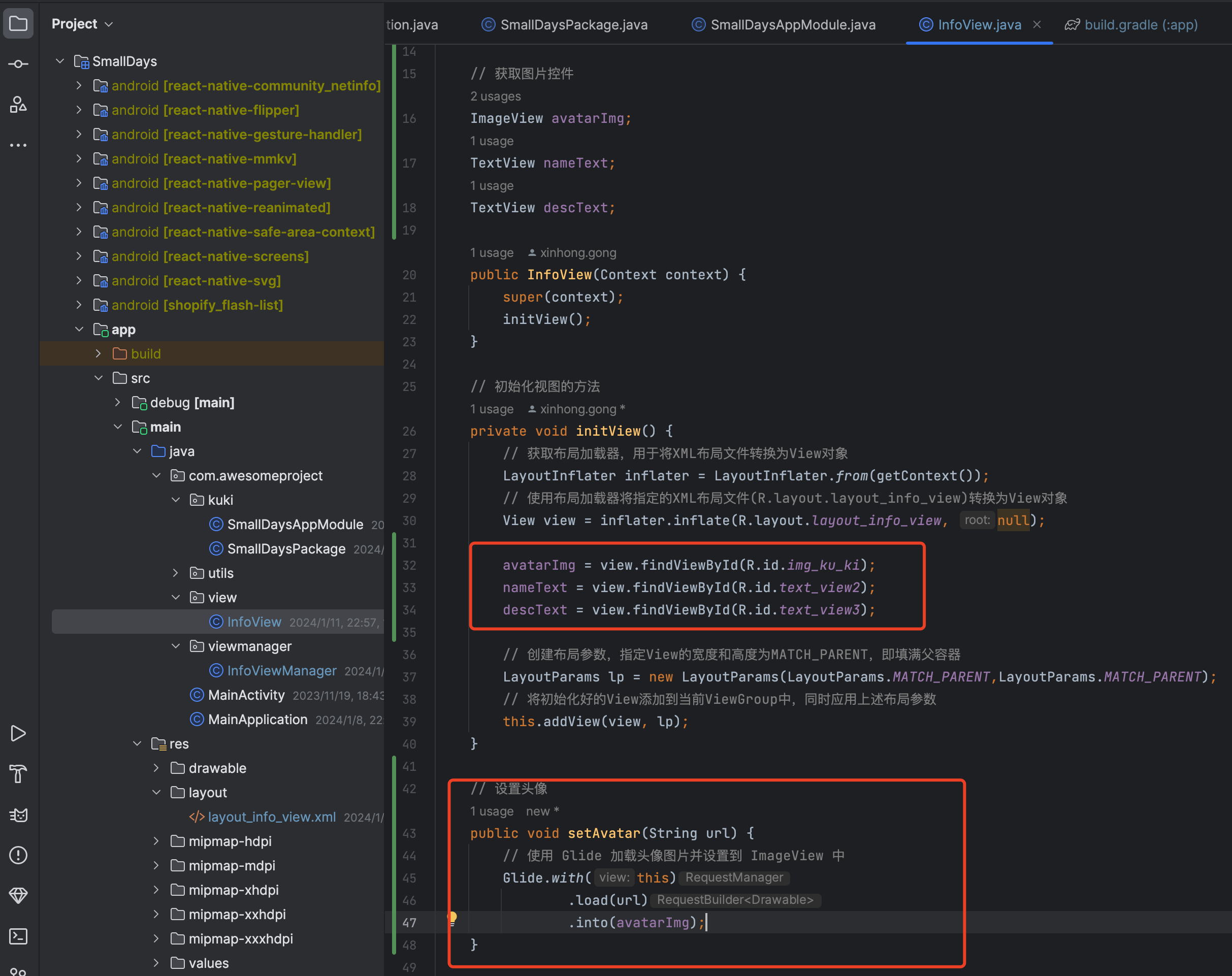
Task: Collapse the layout folder
Action: coord(156,793)
